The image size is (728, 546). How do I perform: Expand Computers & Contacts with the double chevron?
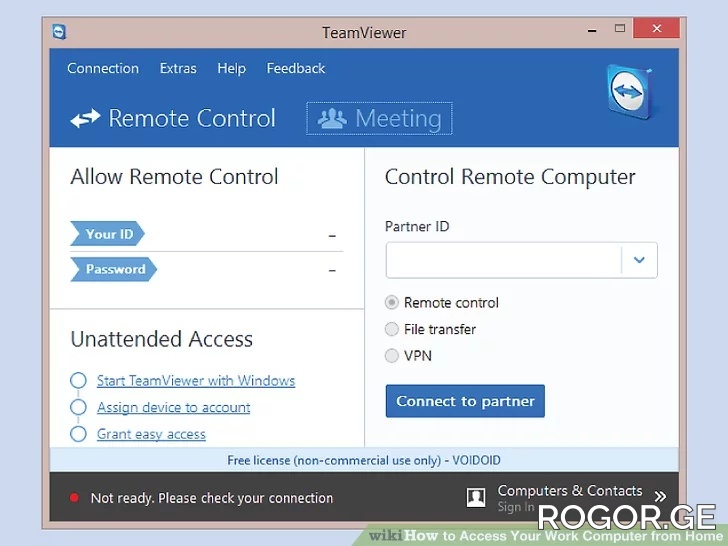[660, 496]
